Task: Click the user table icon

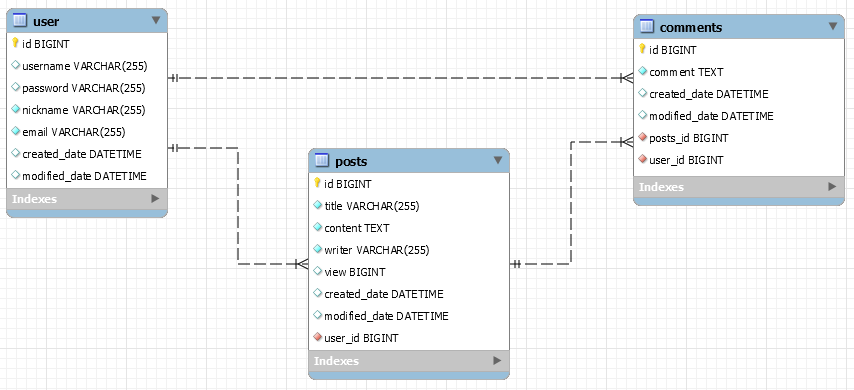Action: (x=20, y=21)
